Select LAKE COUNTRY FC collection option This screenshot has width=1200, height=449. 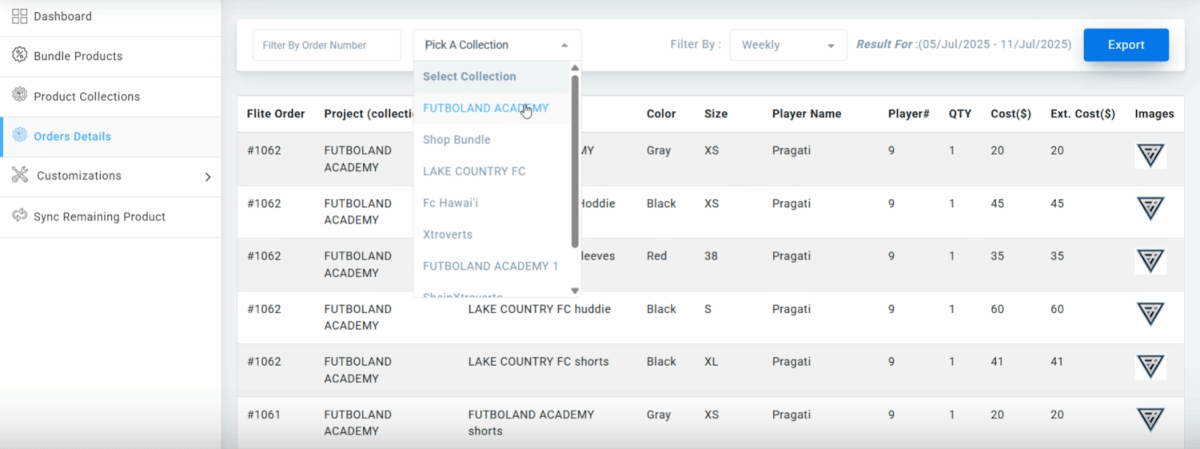474,171
